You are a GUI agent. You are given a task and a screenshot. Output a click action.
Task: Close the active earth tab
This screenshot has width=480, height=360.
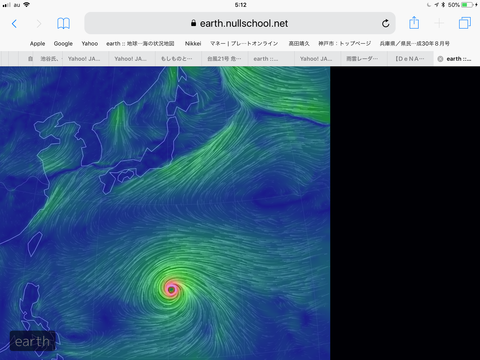point(440,59)
